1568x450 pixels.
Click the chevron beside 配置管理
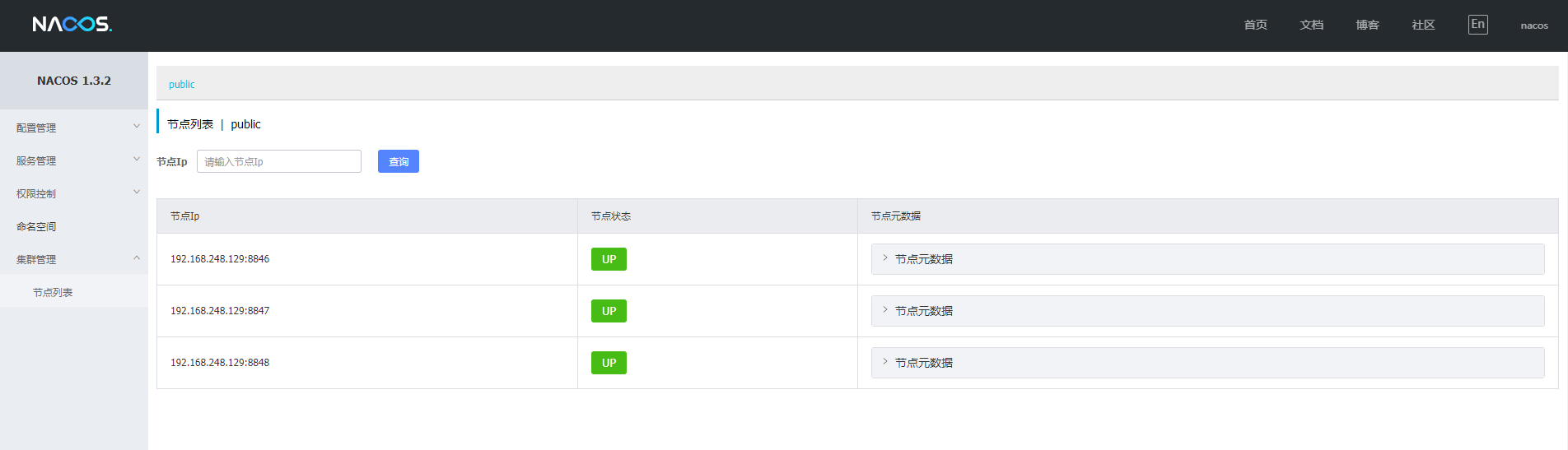(x=137, y=126)
